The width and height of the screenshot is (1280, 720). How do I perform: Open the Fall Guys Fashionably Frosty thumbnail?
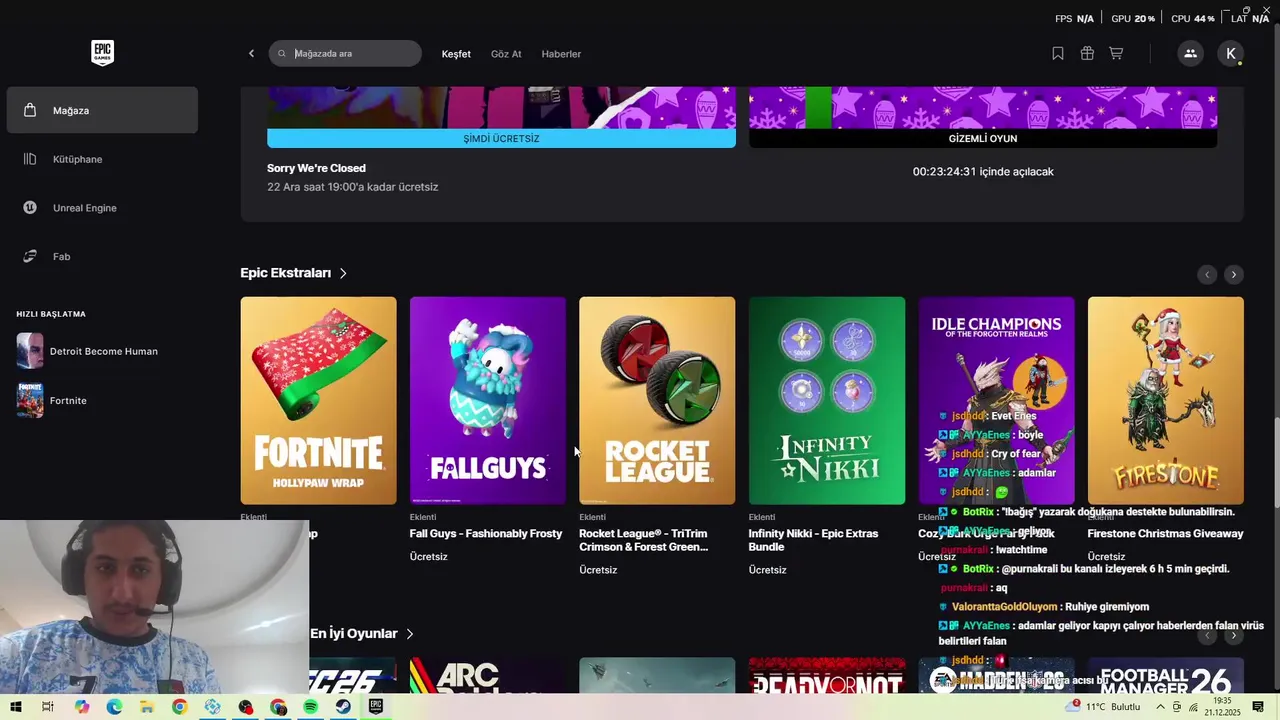[x=488, y=400]
